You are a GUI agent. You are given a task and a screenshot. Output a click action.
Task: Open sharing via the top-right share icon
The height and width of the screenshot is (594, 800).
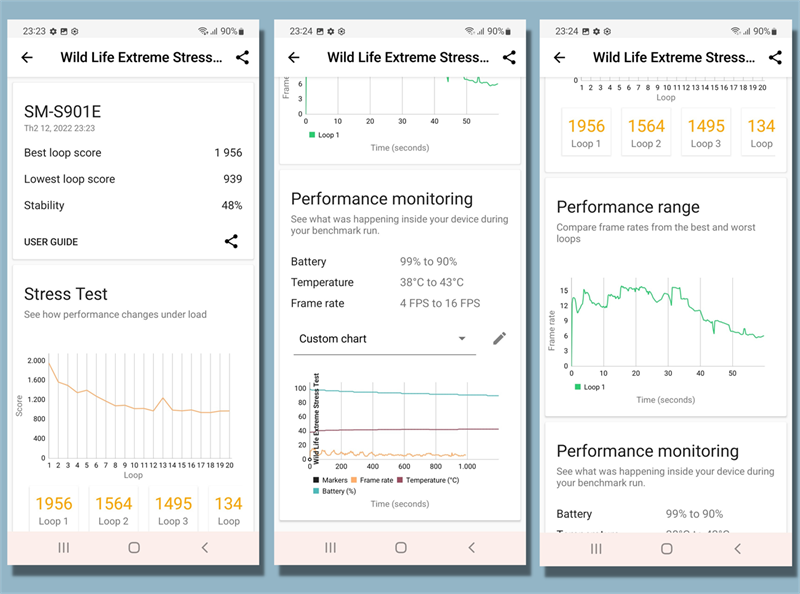242,58
